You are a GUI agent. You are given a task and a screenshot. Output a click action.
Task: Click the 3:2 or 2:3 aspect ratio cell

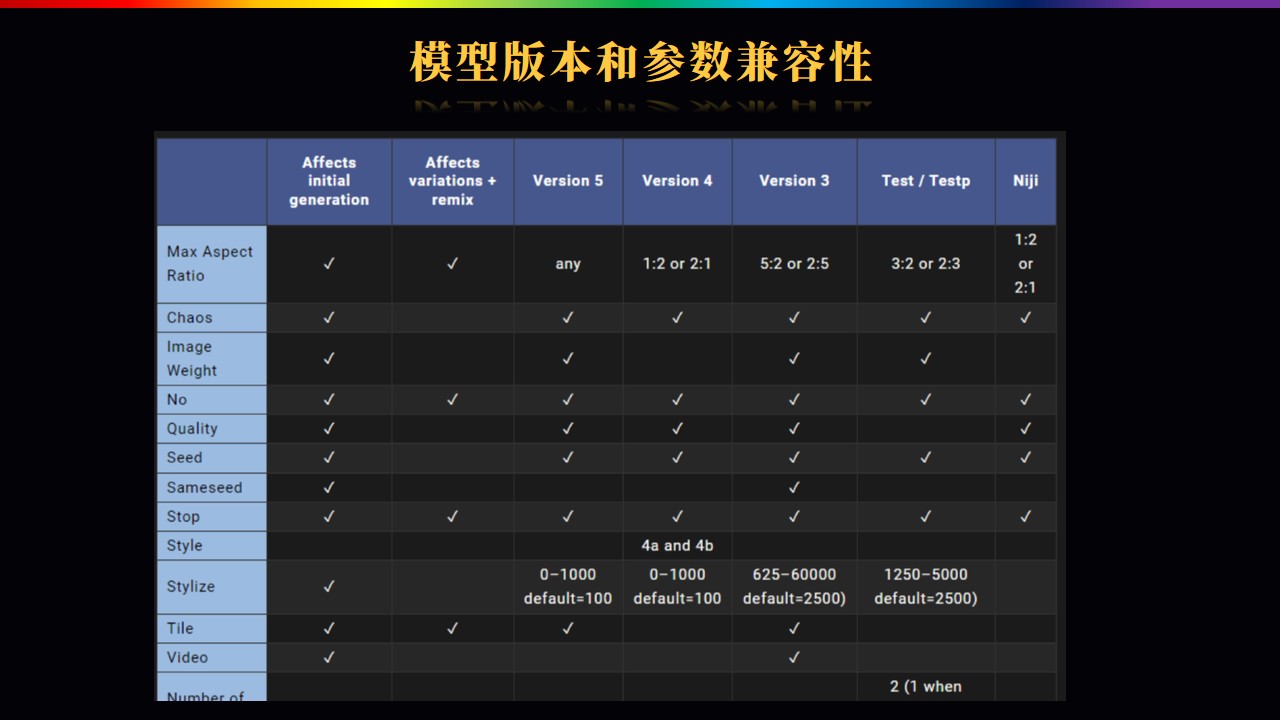(925, 265)
